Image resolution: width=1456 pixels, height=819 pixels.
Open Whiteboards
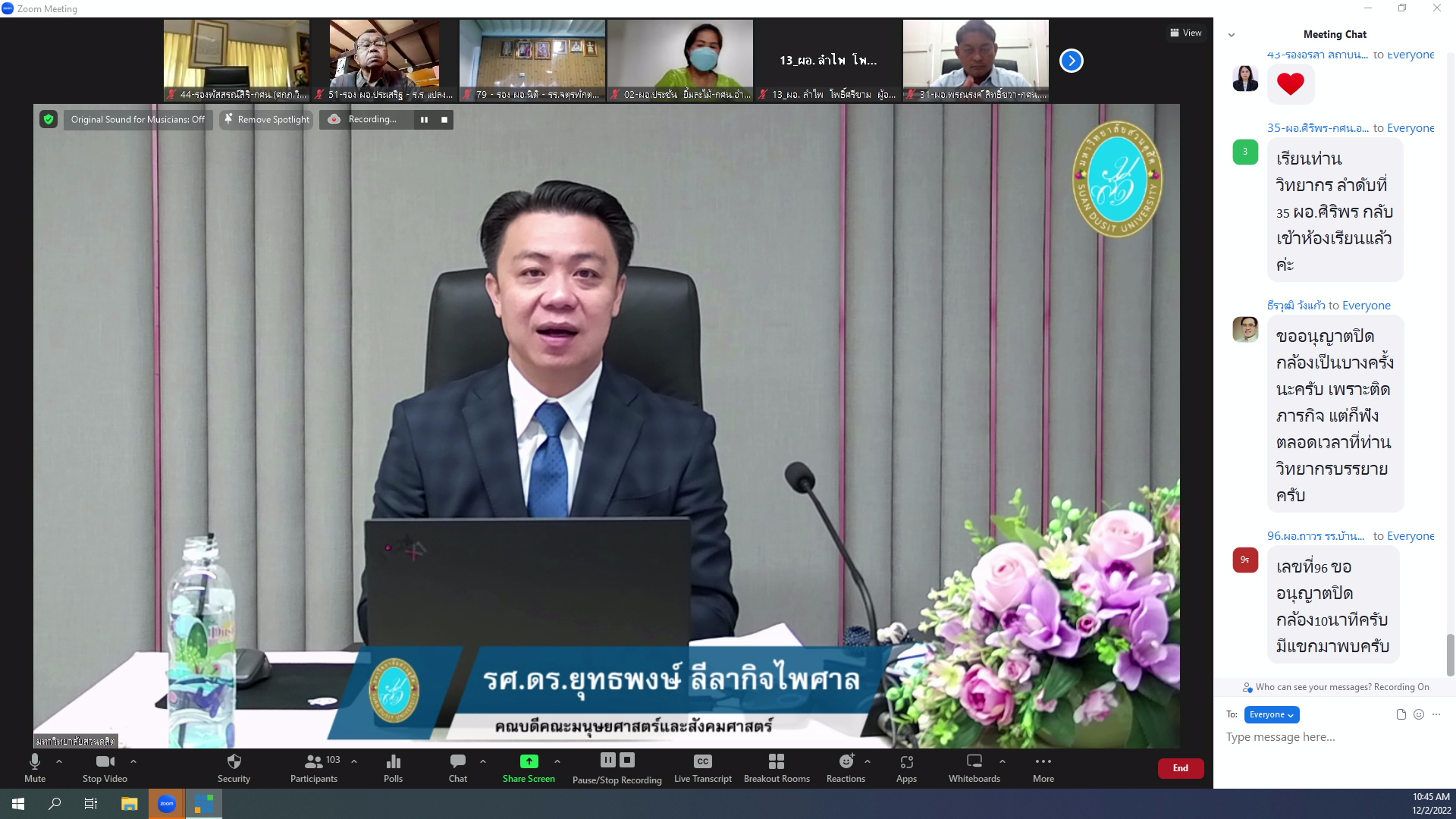974,767
